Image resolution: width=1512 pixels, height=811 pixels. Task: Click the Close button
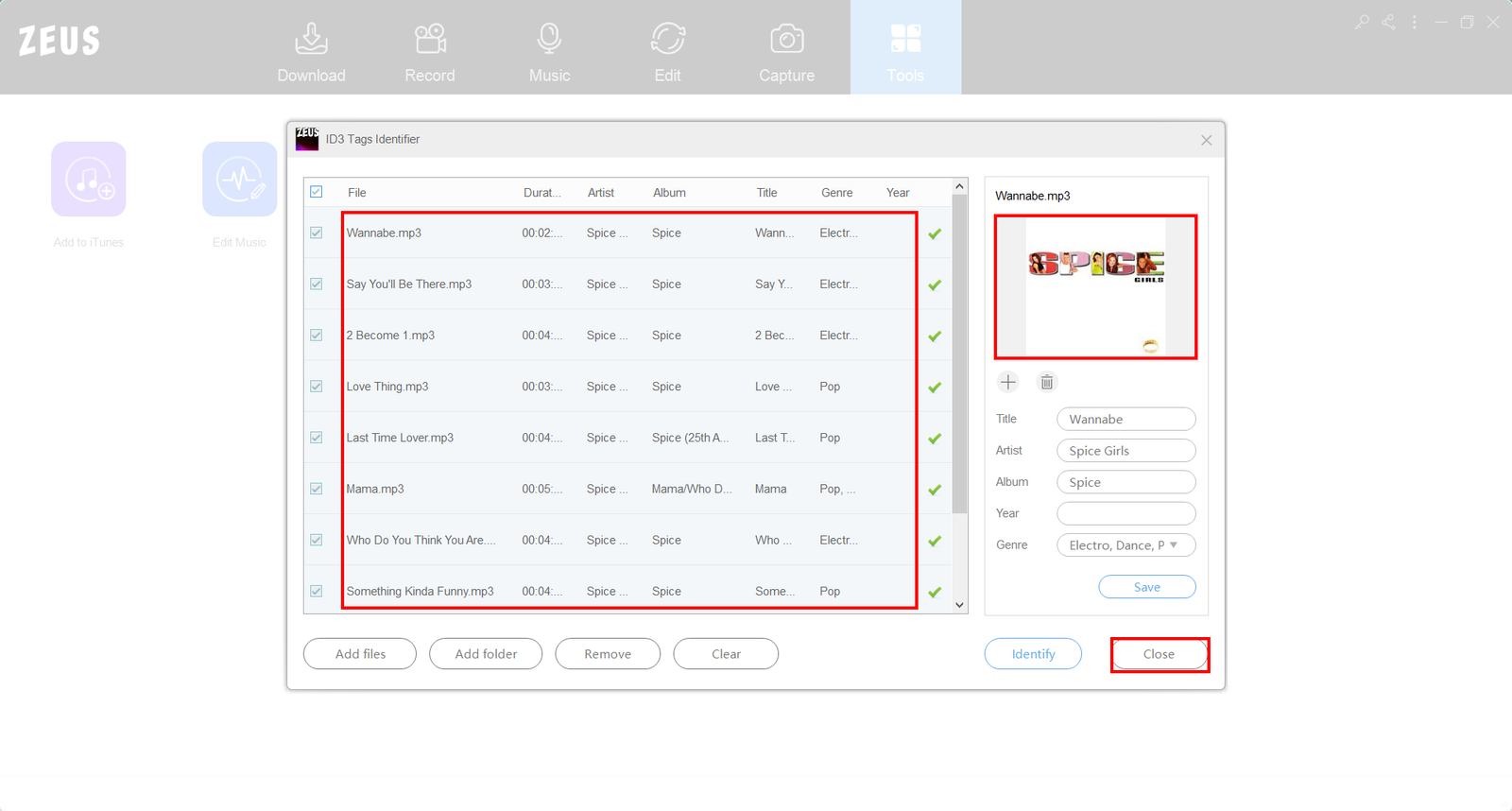(1160, 654)
